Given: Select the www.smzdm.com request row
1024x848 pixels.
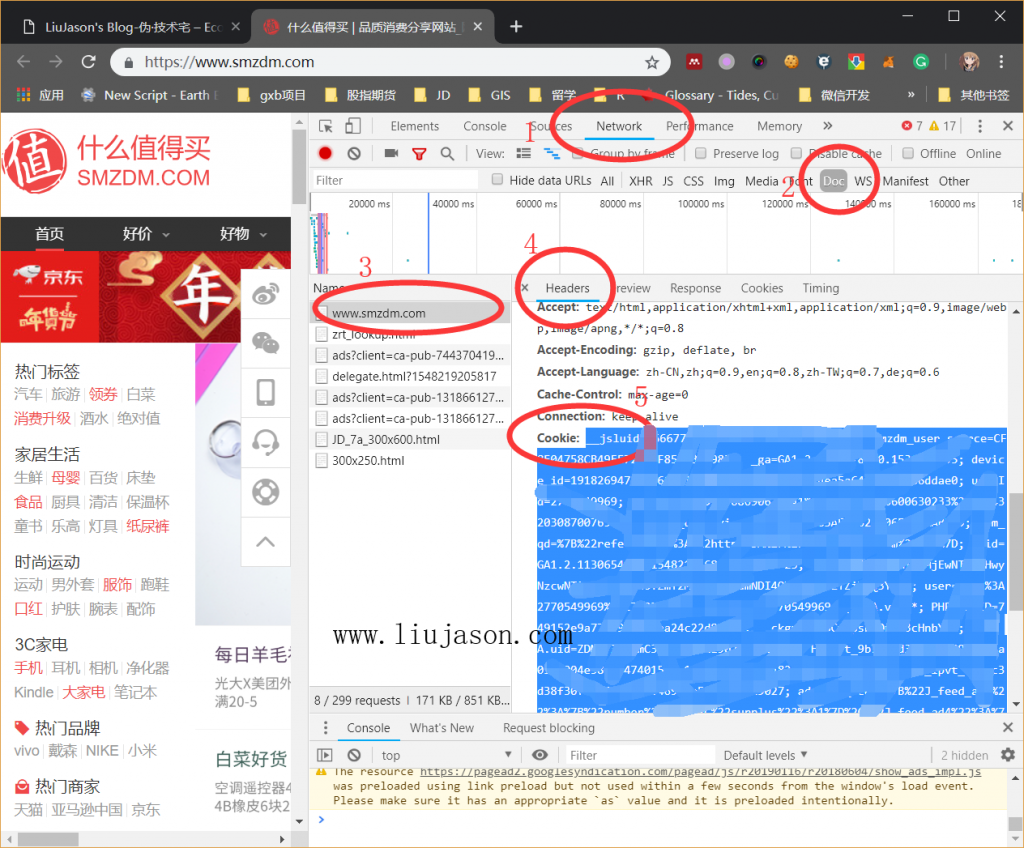Looking at the screenshot, I should 410,313.
